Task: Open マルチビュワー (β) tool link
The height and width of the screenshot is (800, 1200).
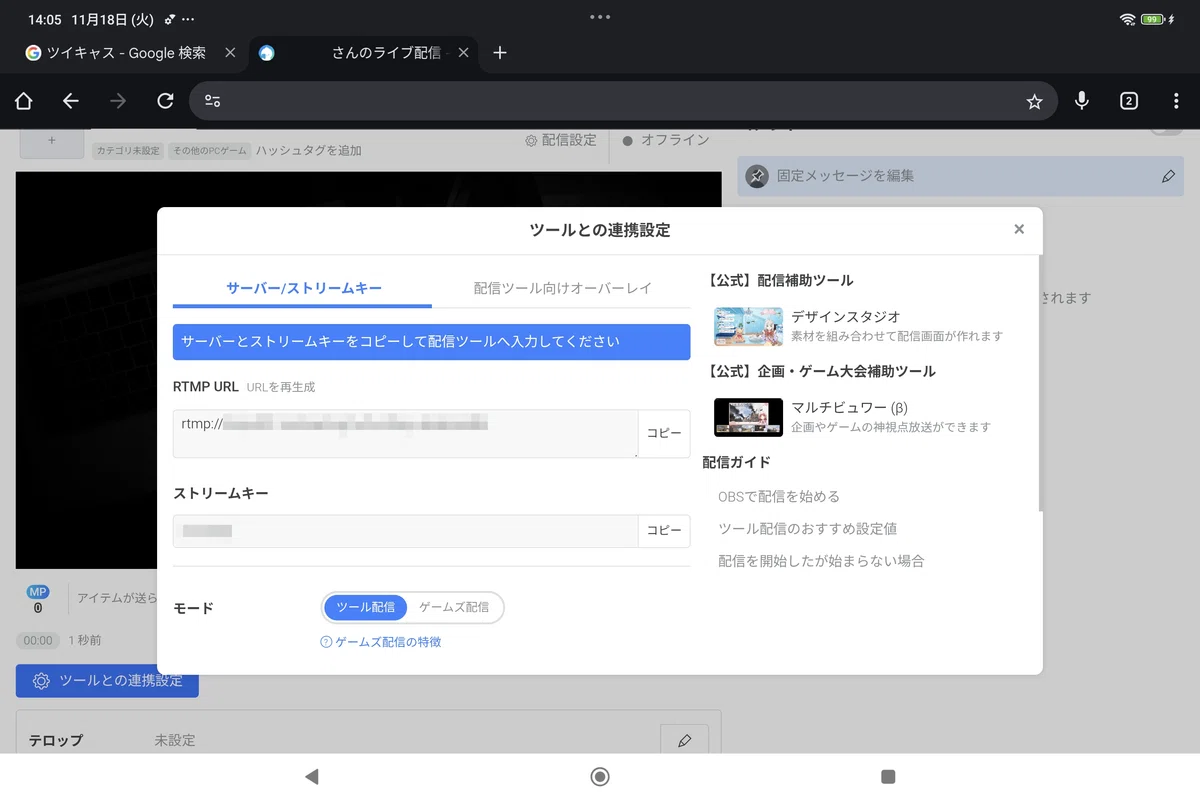Action: 849,408
